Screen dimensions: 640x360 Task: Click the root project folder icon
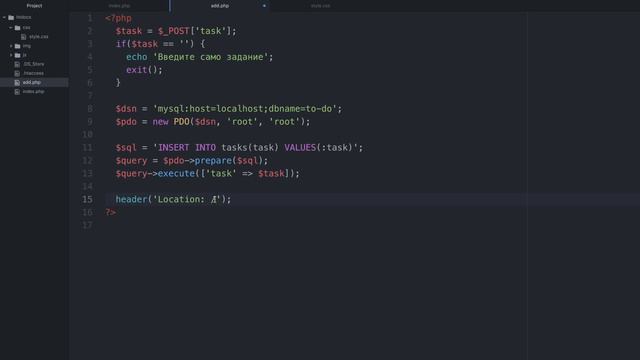11,18
